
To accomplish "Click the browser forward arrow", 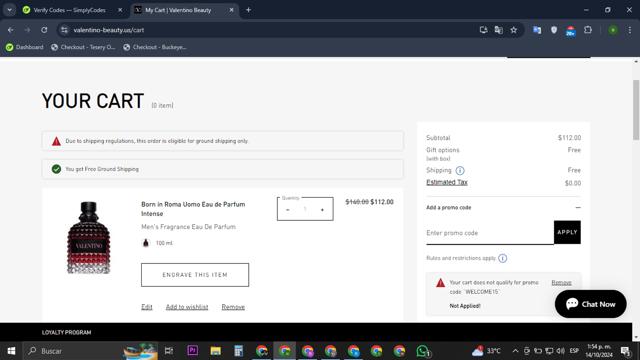I will [27, 30].
